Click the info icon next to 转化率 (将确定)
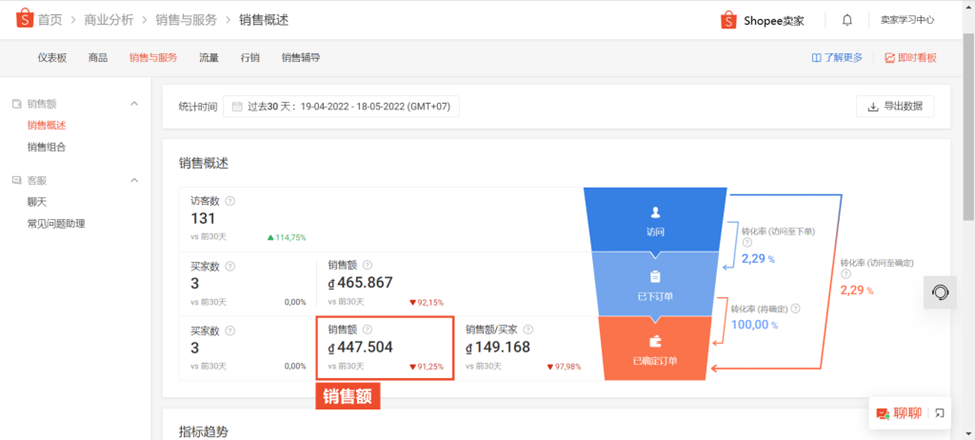This screenshot has height=440, width=975. [x=795, y=309]
